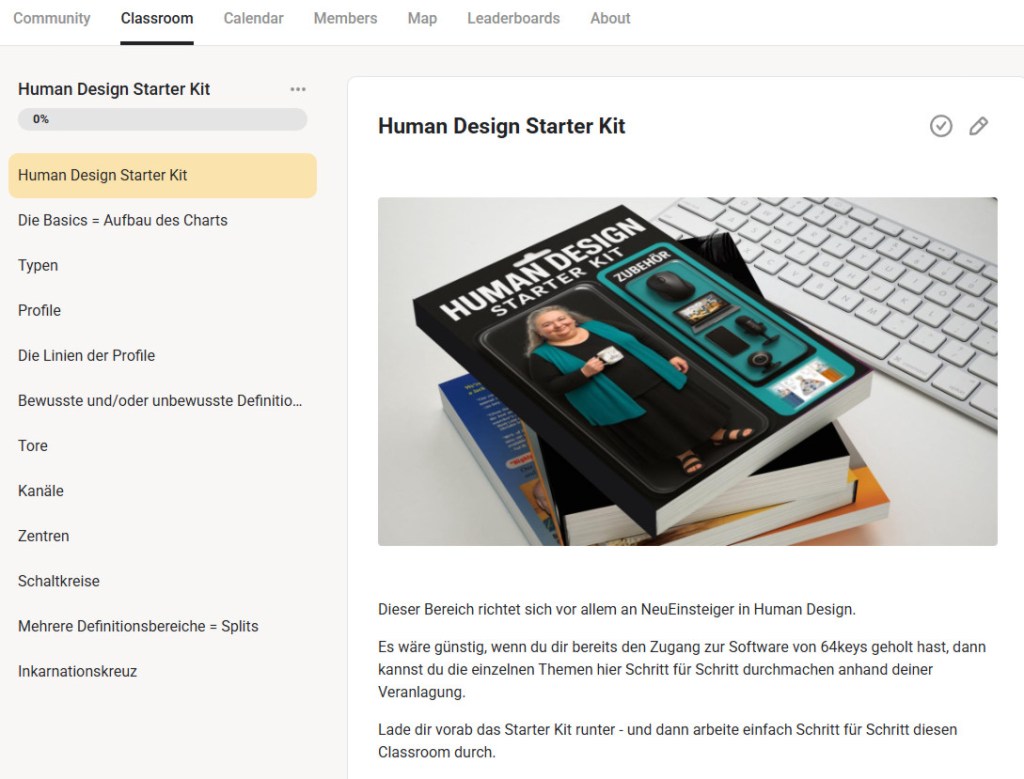Open the three-dot course options menu
This screenshot has height=779, width=1024.
(x=298, y=89)
